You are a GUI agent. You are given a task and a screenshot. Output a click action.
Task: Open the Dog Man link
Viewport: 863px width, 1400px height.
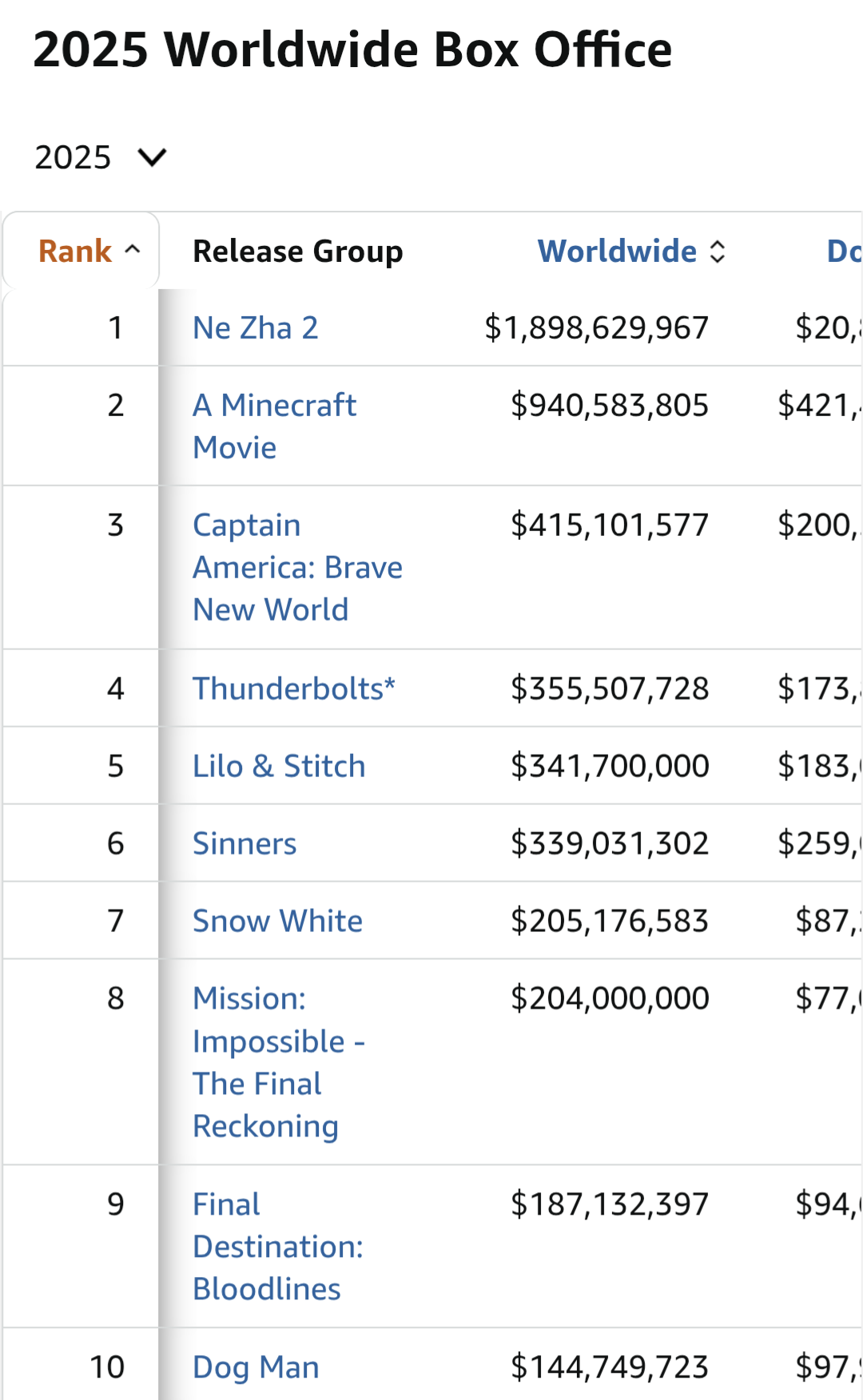256,1367
